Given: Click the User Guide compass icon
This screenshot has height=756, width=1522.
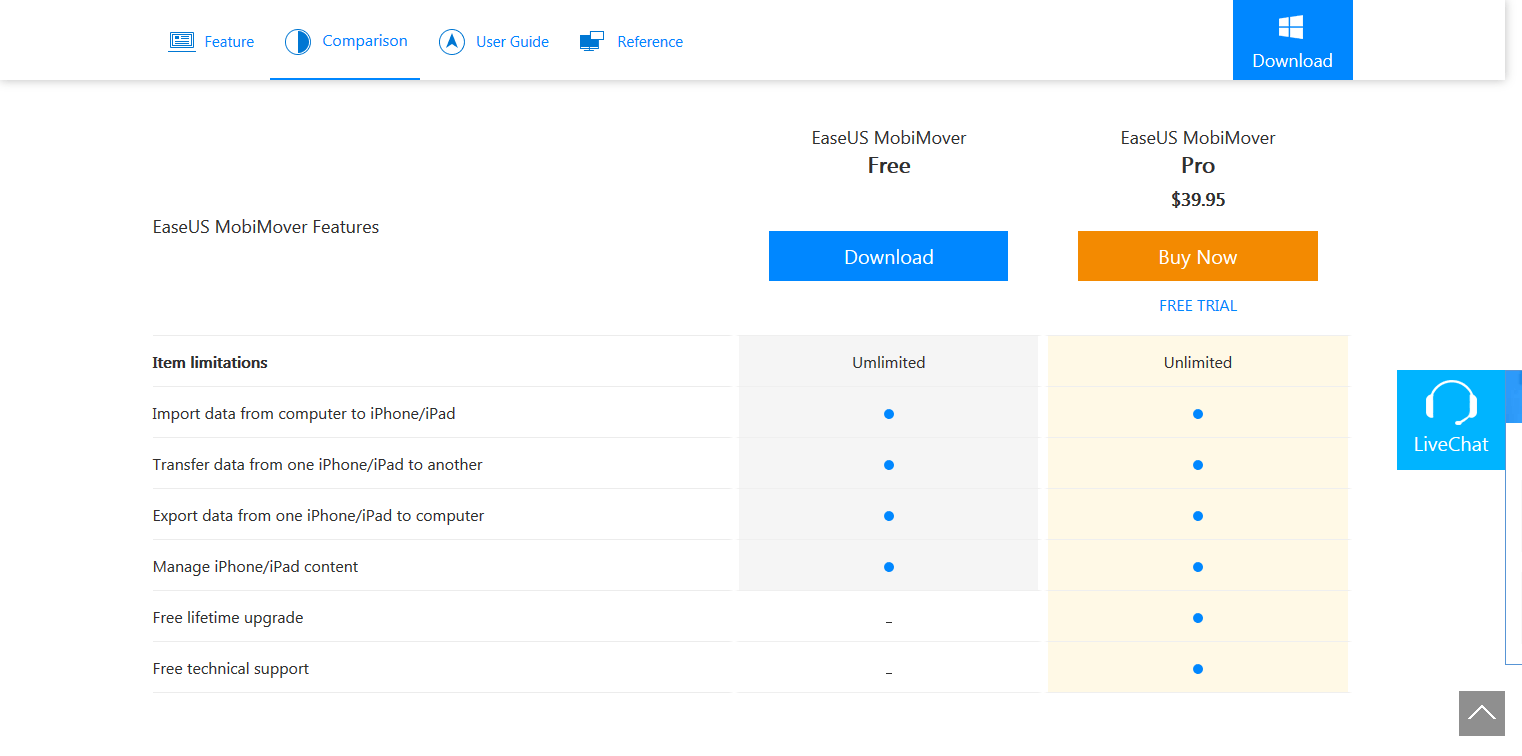Looking at the screenshot, I should 452,42.
